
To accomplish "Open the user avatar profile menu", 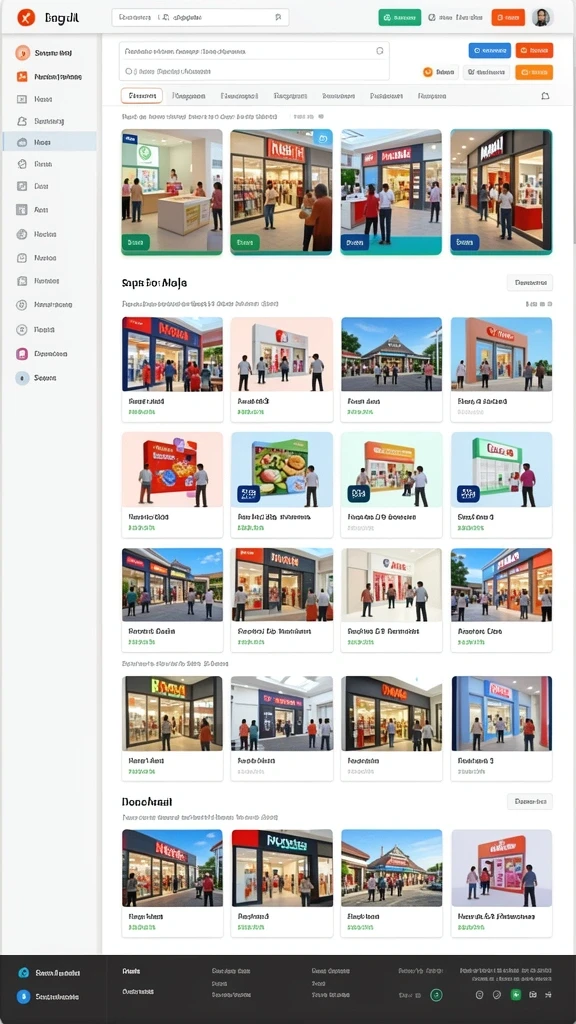I will coord(541,18).
